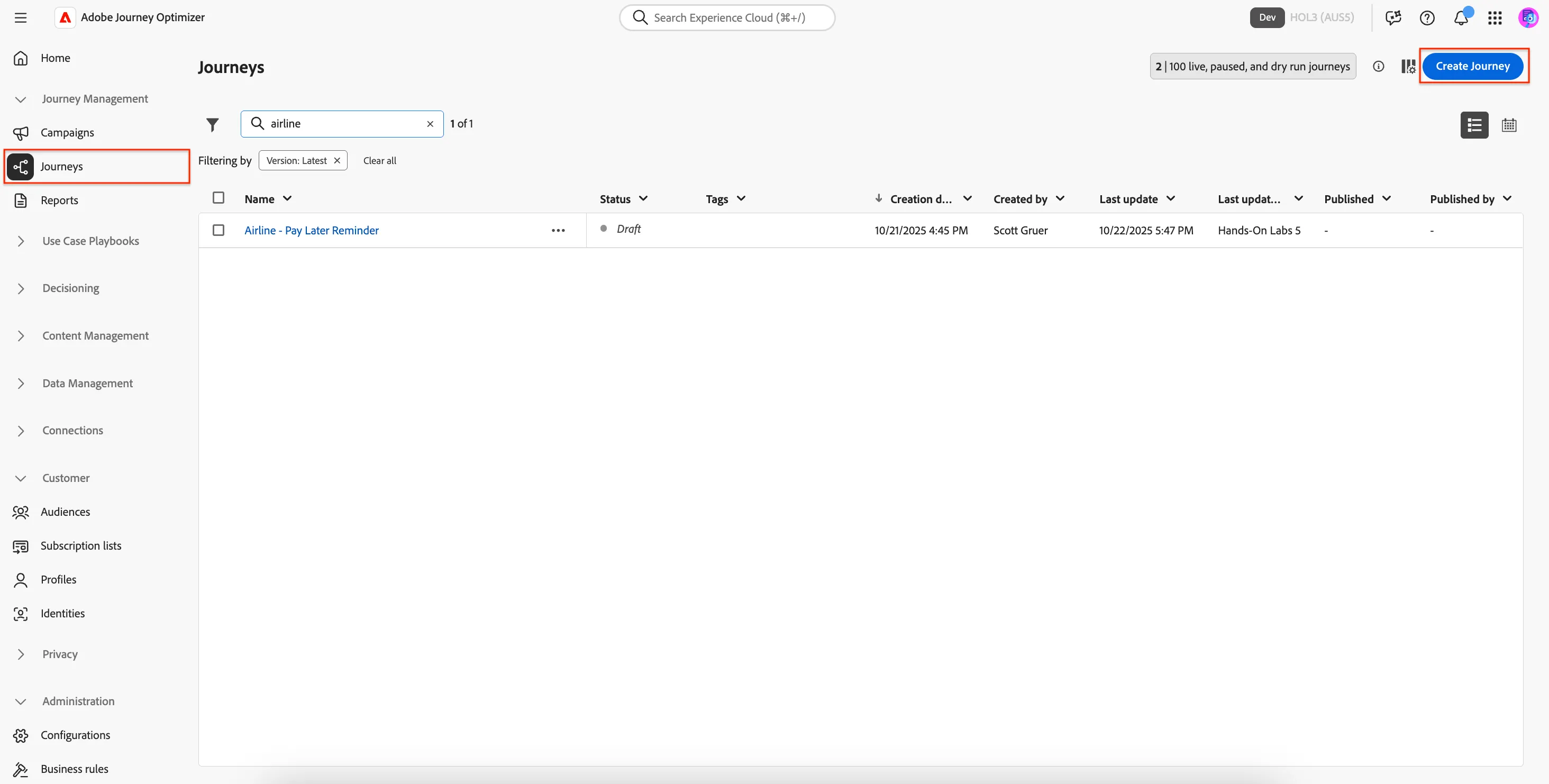Open the Subscription lists icon

click(x=21, y=546)
